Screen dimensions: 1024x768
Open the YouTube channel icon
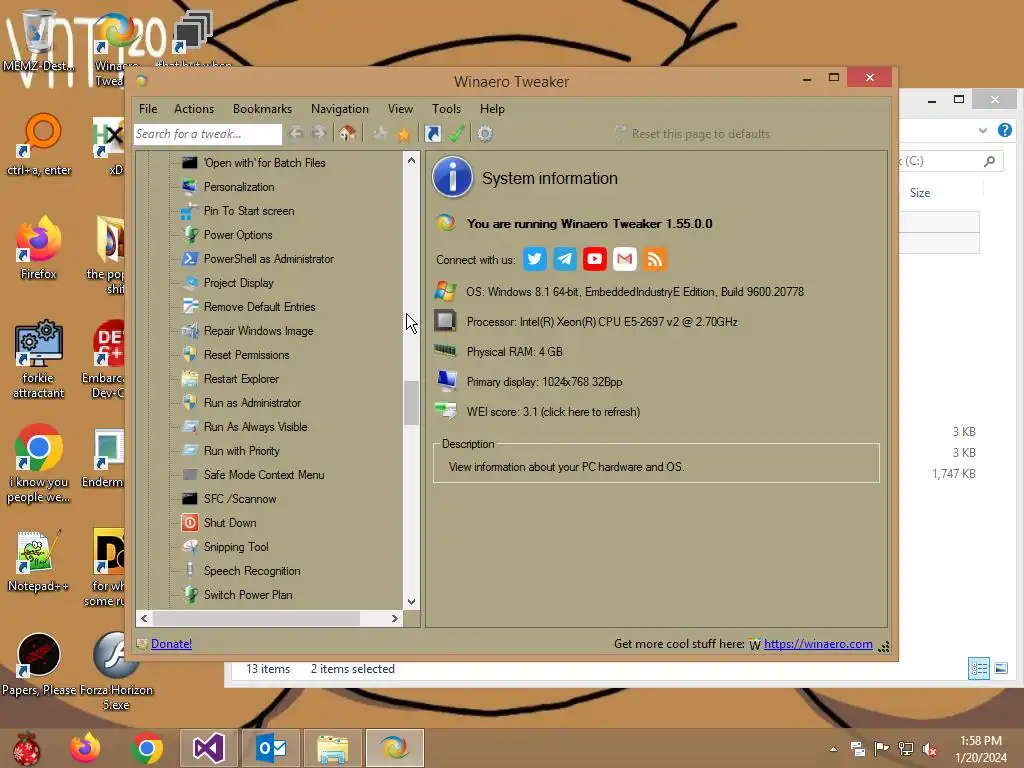(x=594, y=259)
